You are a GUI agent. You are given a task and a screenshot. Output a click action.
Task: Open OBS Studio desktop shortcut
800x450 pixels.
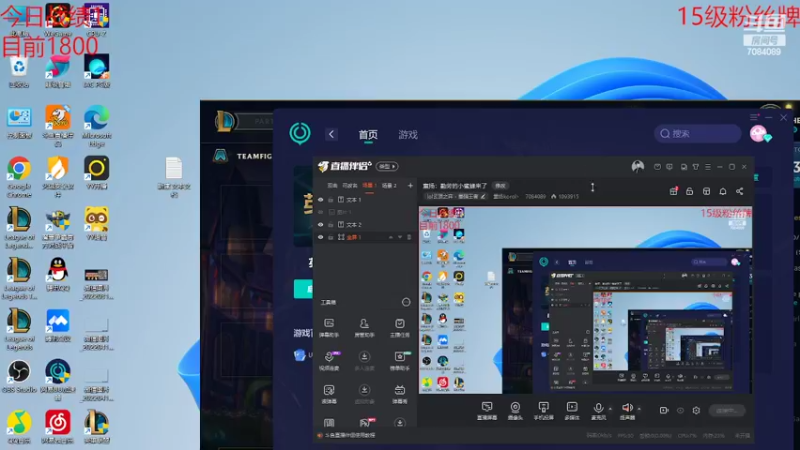pyautogui.click(x=19, y=377)
